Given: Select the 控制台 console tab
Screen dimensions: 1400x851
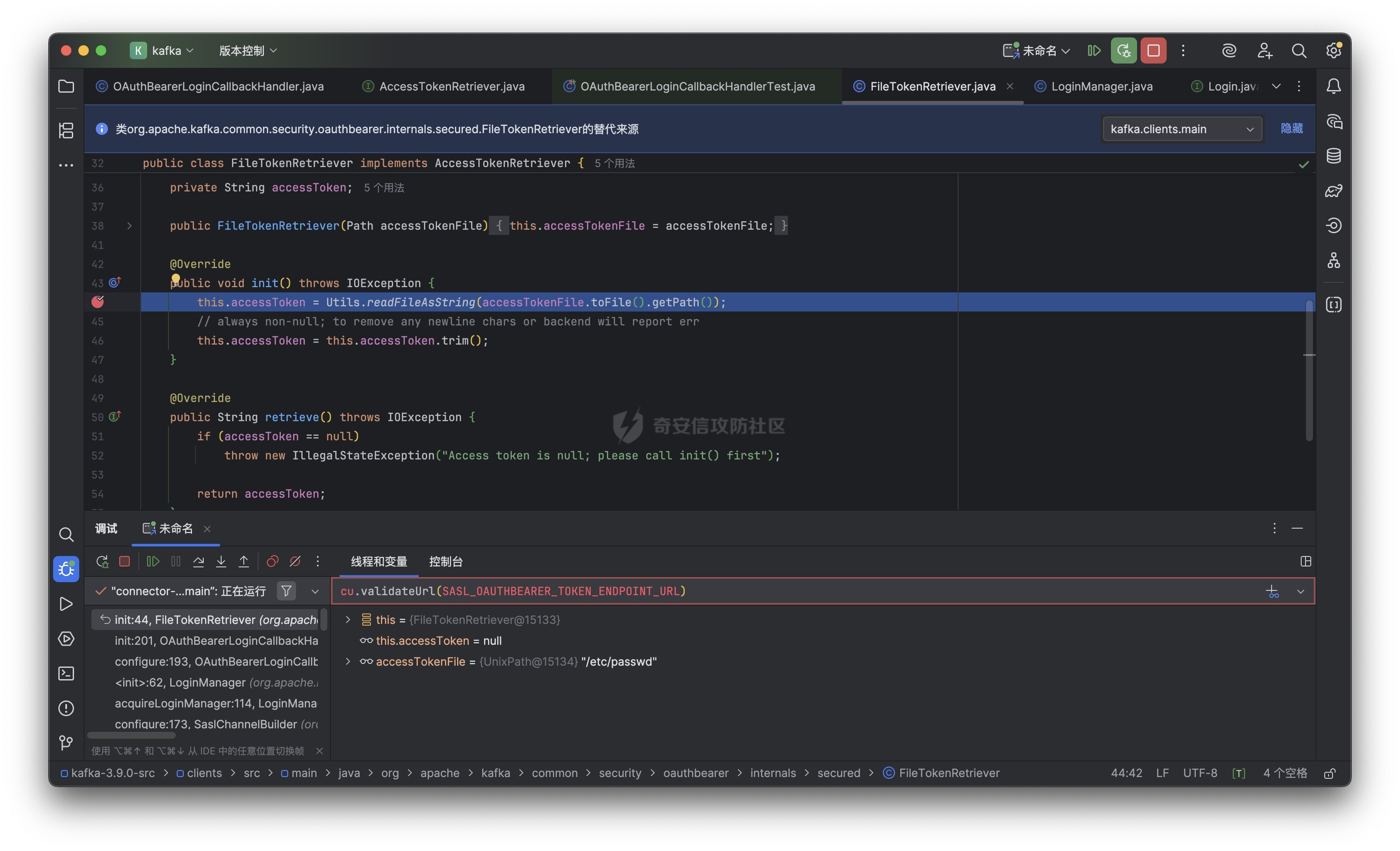Looking at the screenshot, I should click(x=446, y=562).
